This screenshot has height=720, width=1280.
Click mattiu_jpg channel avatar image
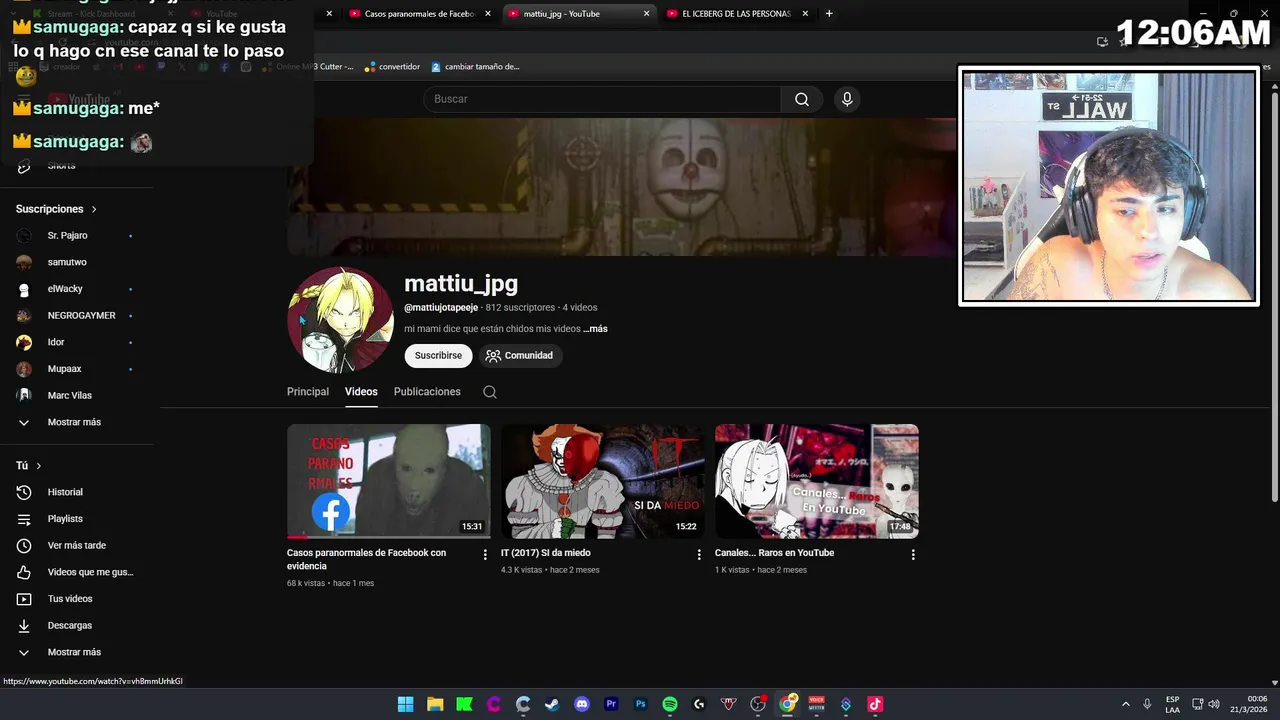[x=340, y=320]
